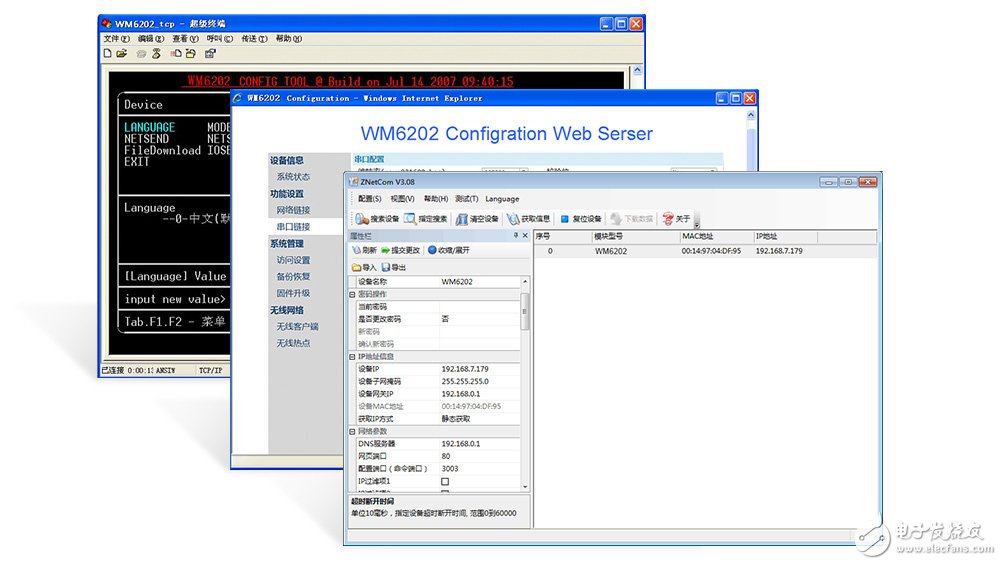Open the Language menu in ZNetCom
1002x565 pixels.
[x=502, y=199]
